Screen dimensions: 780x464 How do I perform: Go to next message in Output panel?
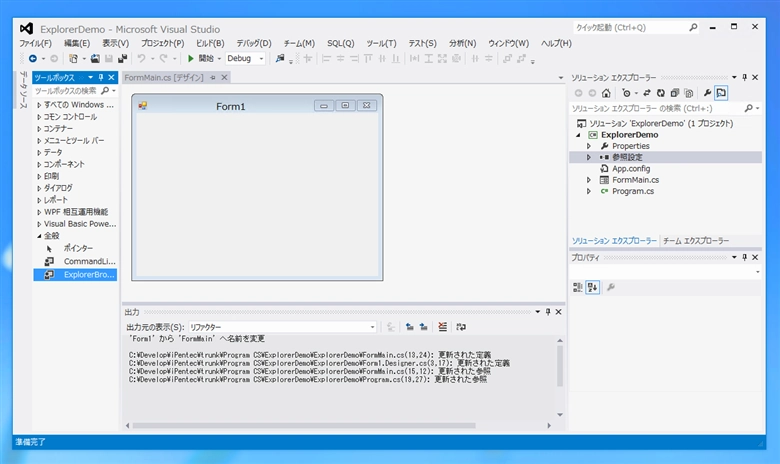pos(423,327)
